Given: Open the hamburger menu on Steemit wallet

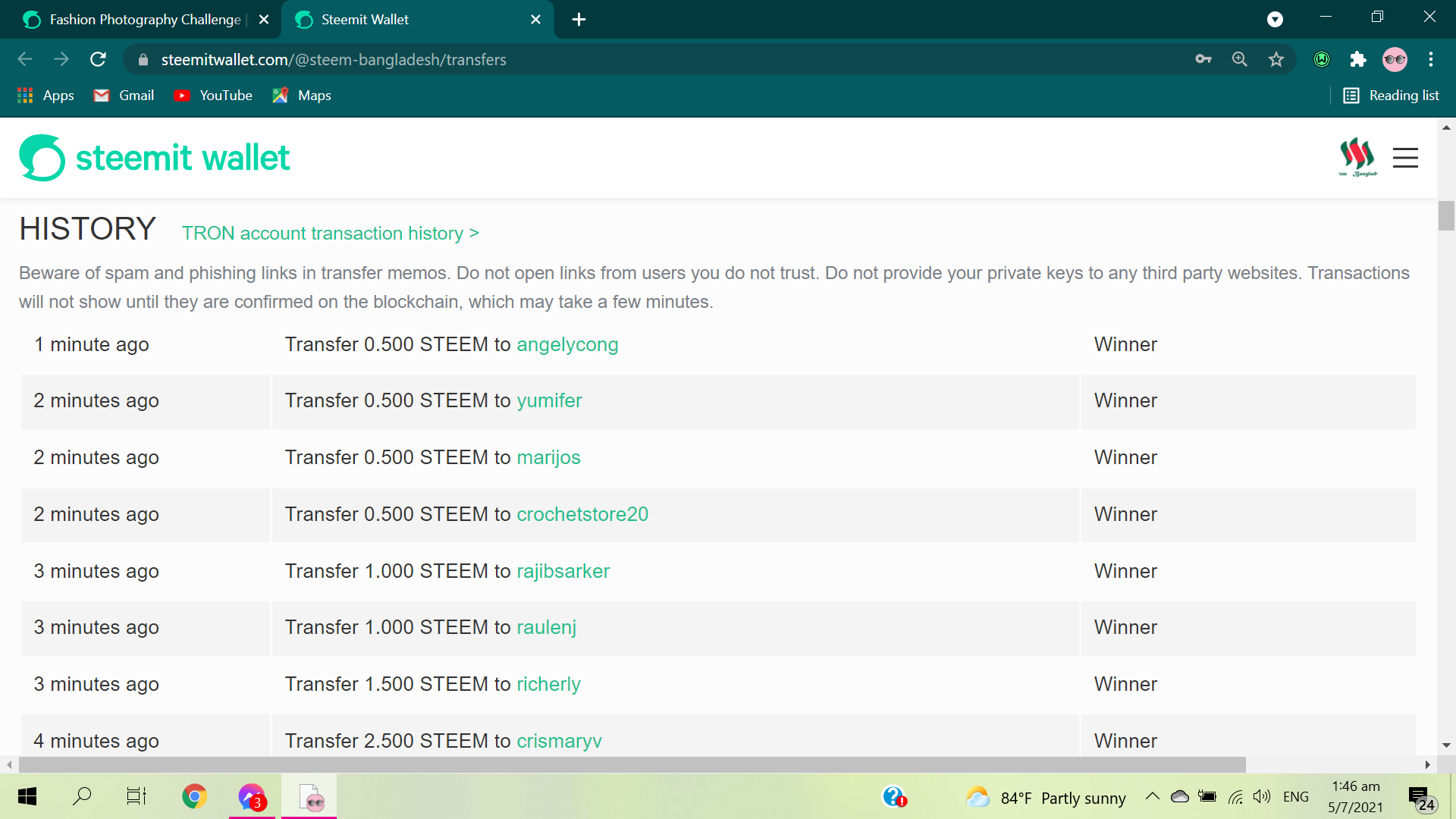Looking at the screenshot, I should [1405, 158].
